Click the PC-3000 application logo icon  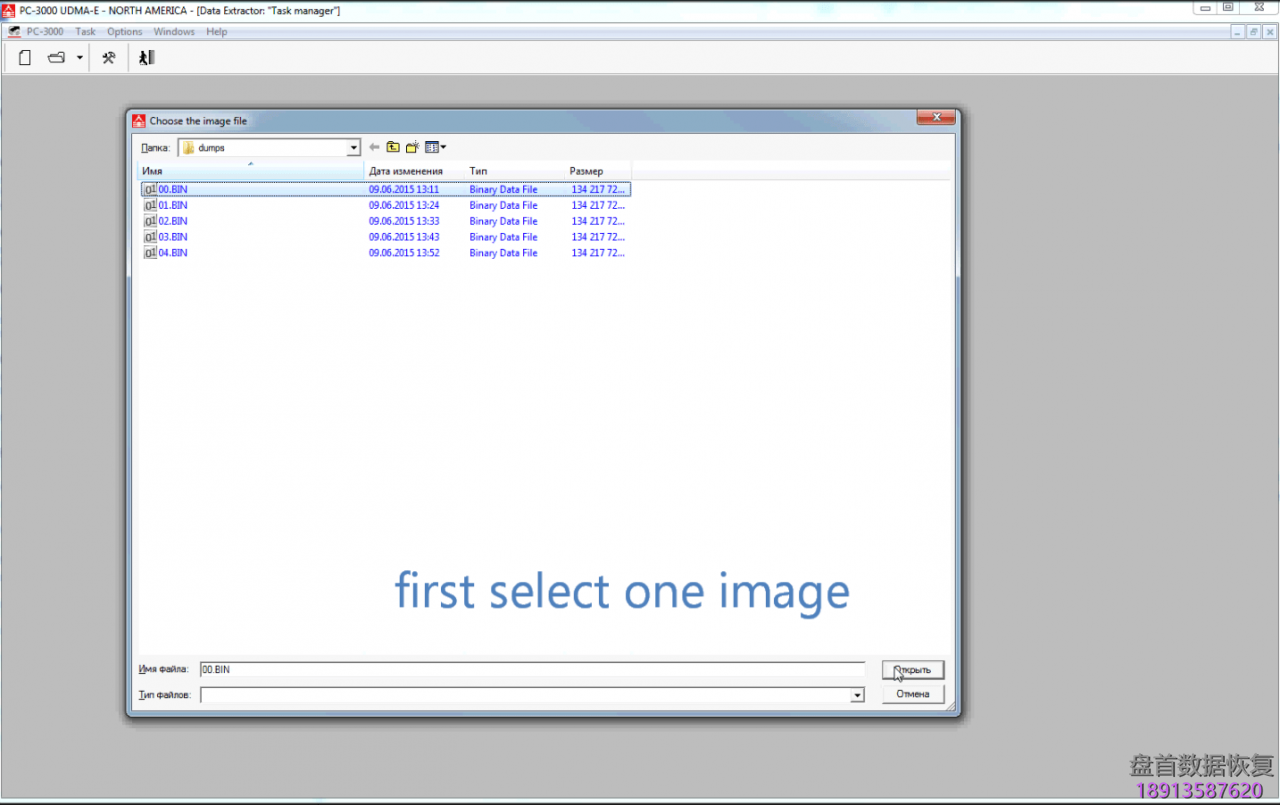coord(14,31)
